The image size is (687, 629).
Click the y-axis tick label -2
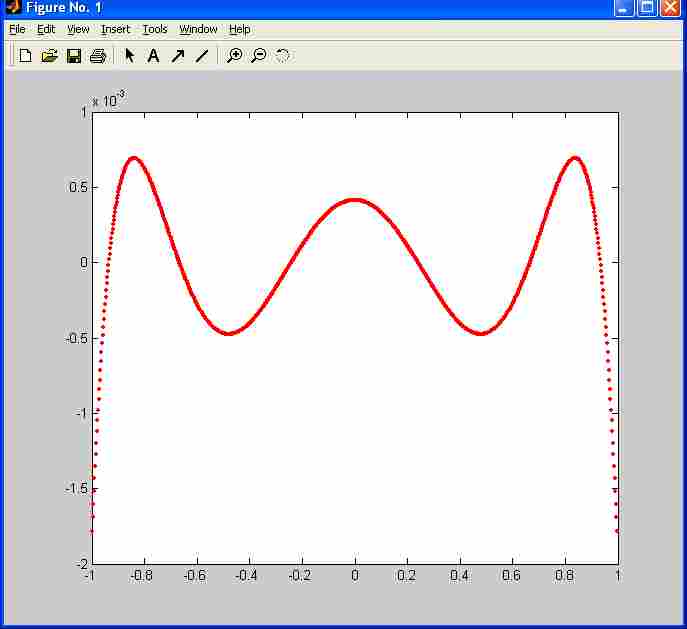coord(82,563)
